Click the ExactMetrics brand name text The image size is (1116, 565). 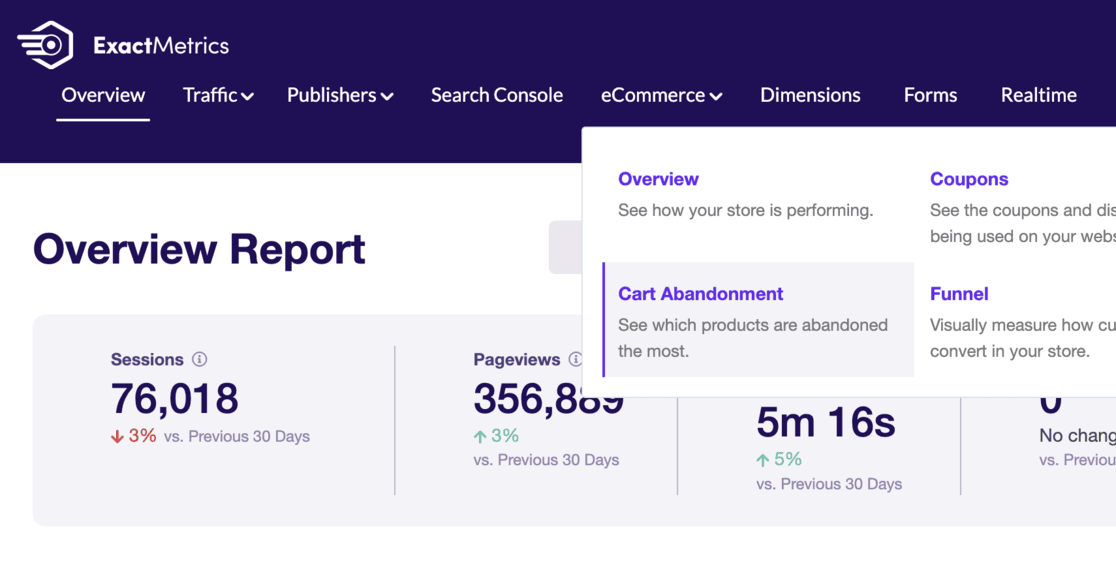161,46
